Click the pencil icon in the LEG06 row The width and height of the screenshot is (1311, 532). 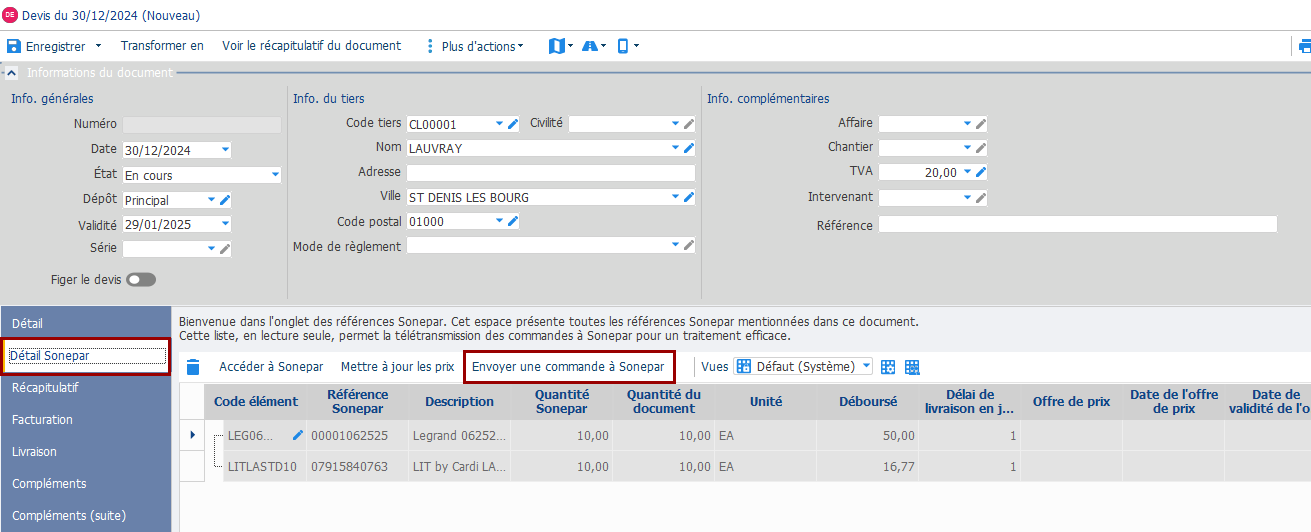[x=297, y=435]
